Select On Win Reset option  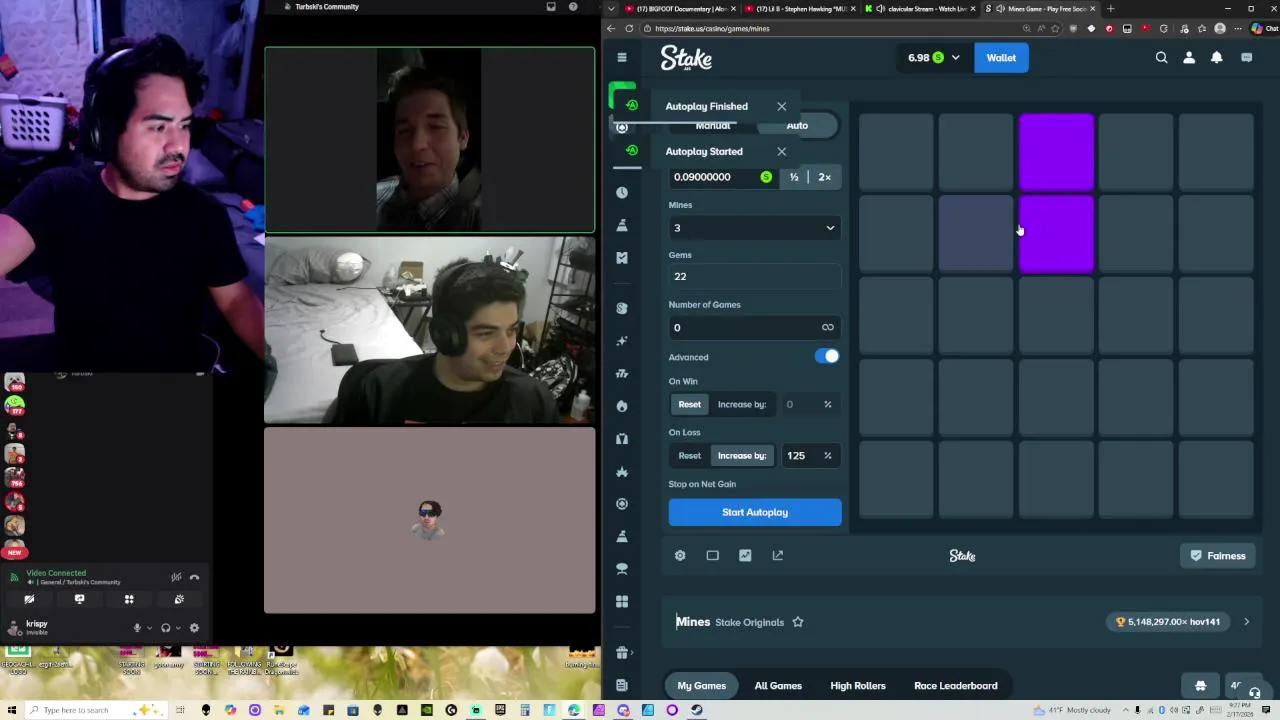pos(690,404)
